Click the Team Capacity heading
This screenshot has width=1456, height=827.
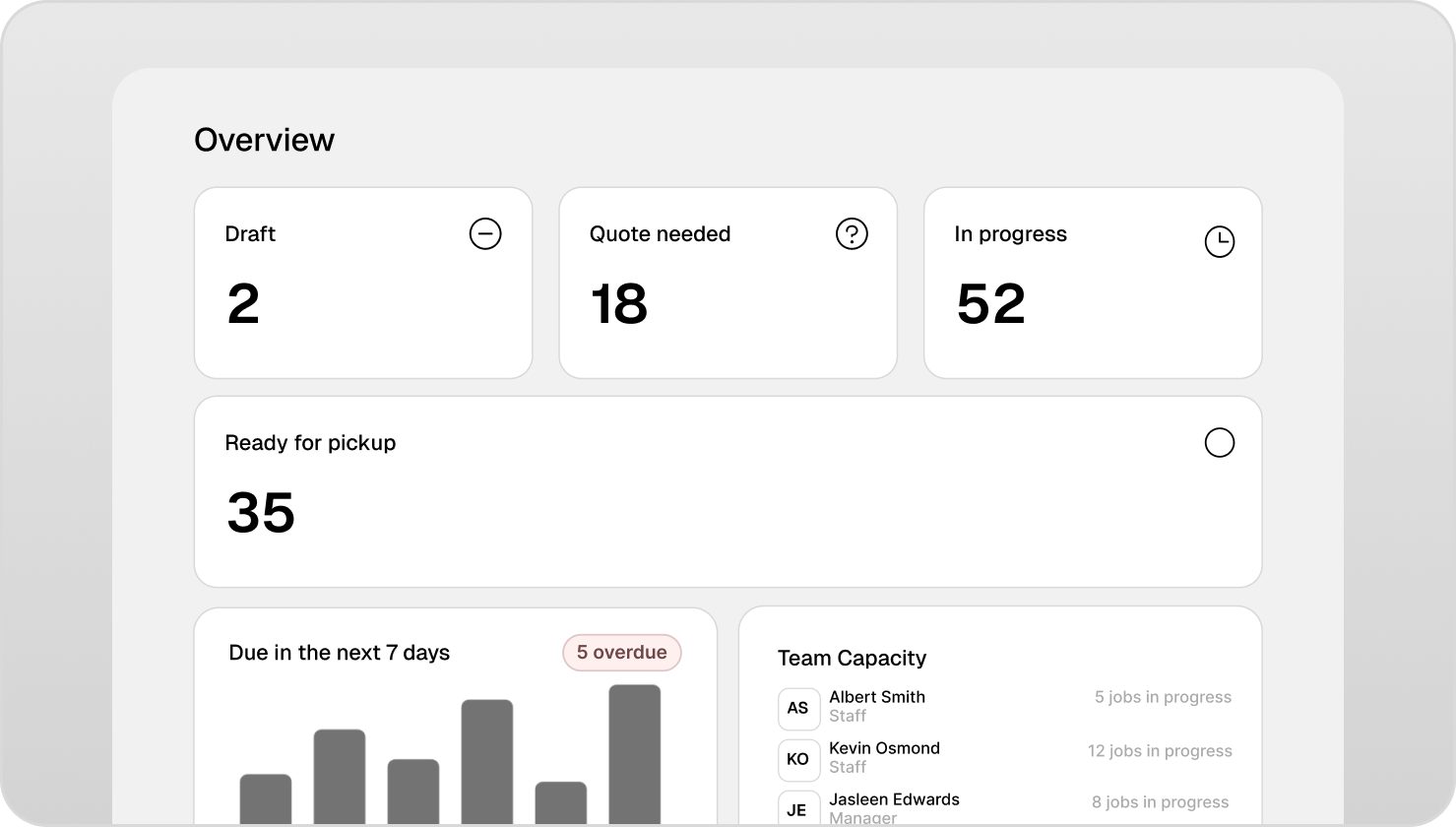pyautogui.click(x=852, y=658)
